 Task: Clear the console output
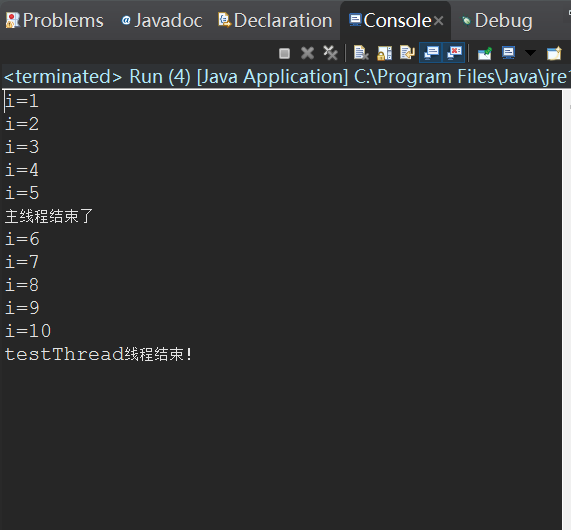coord(361,53)
